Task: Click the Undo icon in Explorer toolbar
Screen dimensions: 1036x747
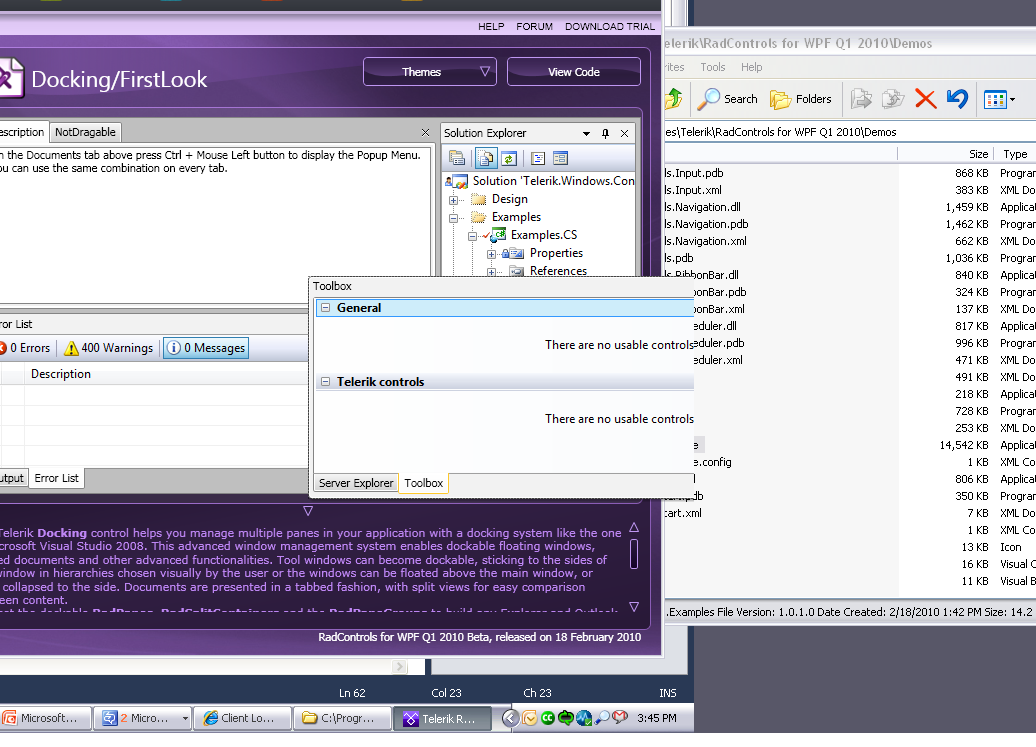Action: [x=957, y=99]
